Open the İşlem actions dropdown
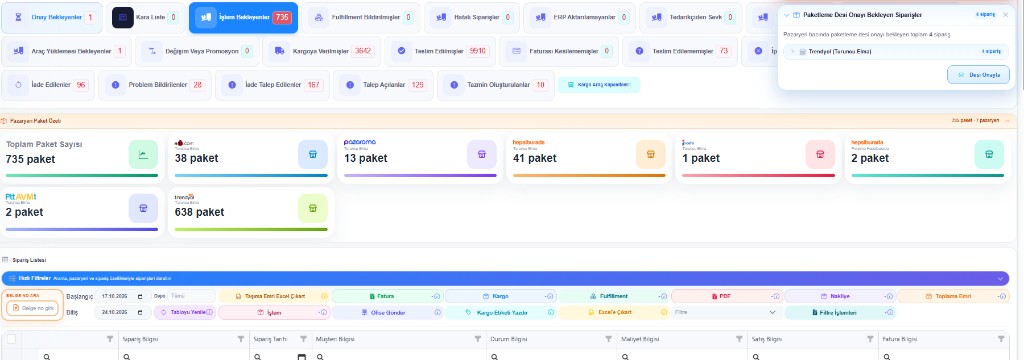The width and height of the screenshot is (1024, 360). [274, 312]
